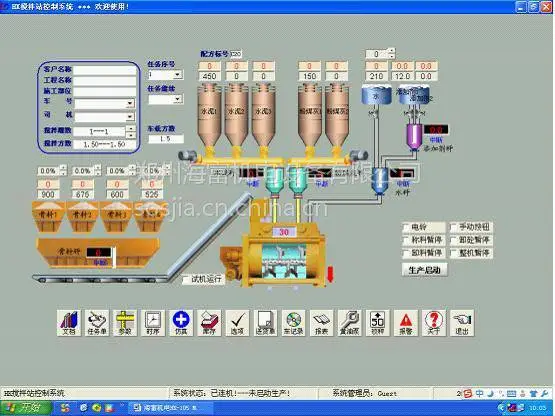Click the 骨料3 aggregate bin
The image size is (555, 416).
point(116,216)
